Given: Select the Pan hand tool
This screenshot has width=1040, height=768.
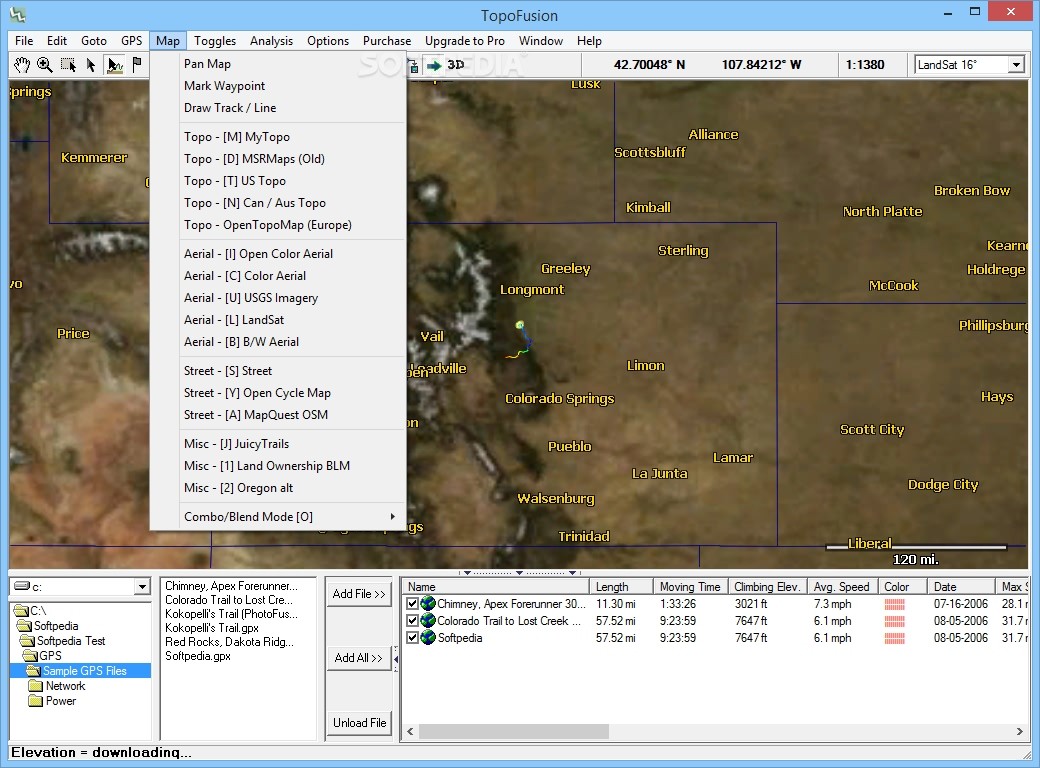Looking at the screenshot, I should click(x=22, y=64).
